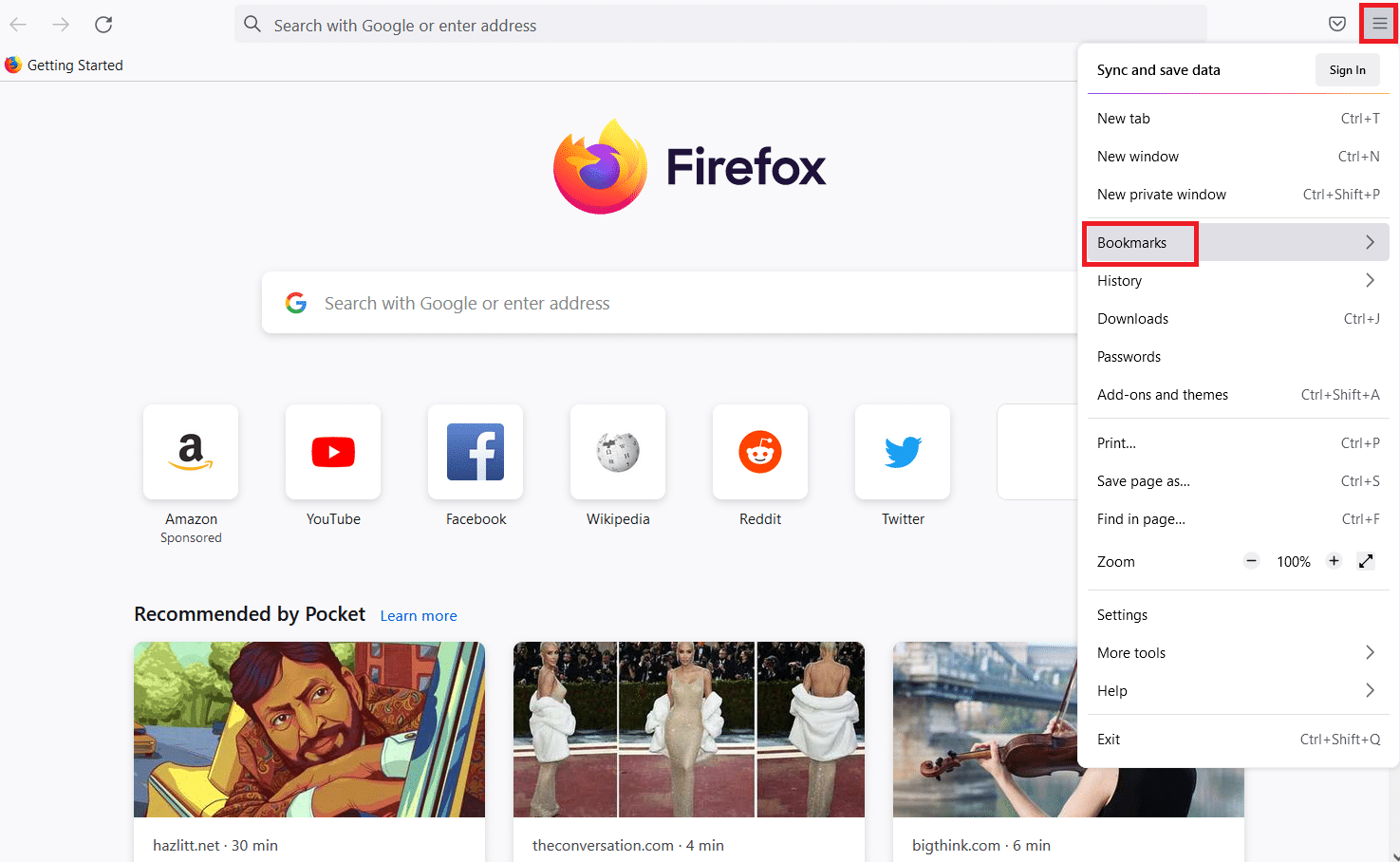Open the Facebook shortcut tile
Image resolution: width=1400 pixels, height=862 pixels.
click(476, 452)
